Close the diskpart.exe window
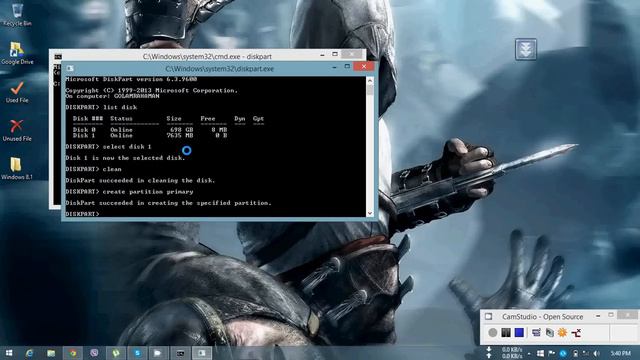 coord(364,67)
